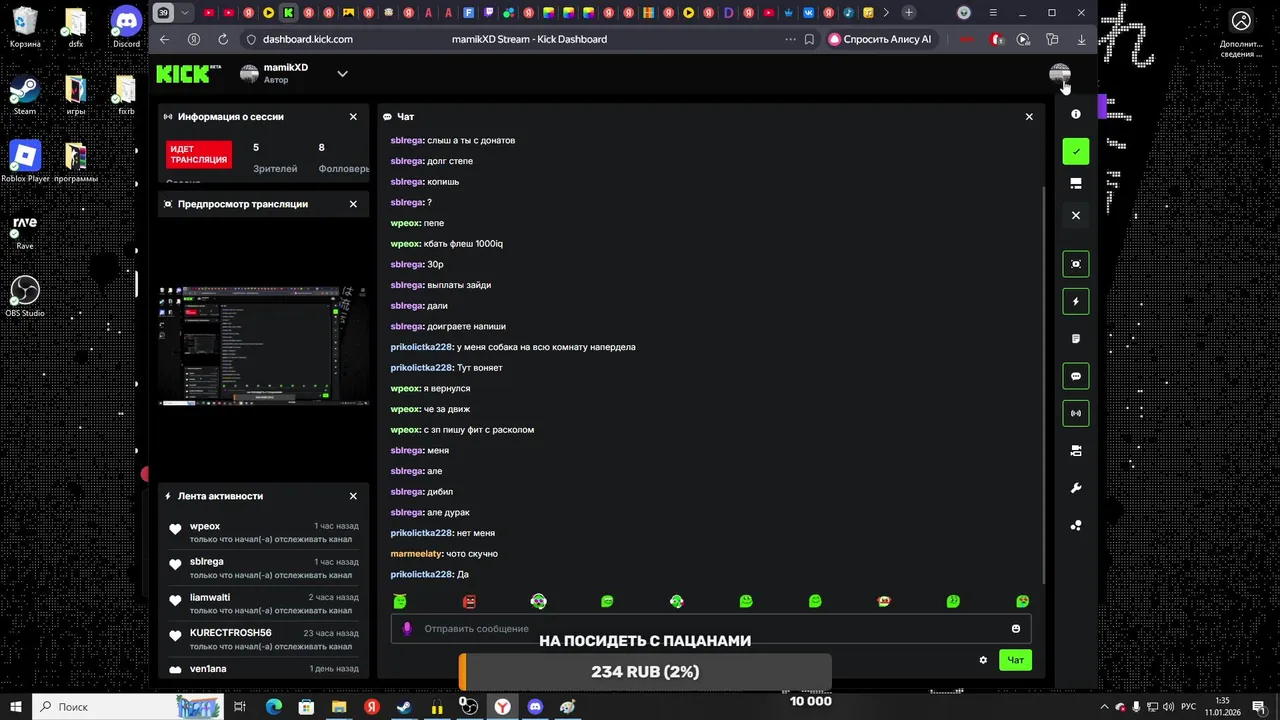Open the notes document sidebar icon
The image size is (1280, 720).
point(1076,339)
